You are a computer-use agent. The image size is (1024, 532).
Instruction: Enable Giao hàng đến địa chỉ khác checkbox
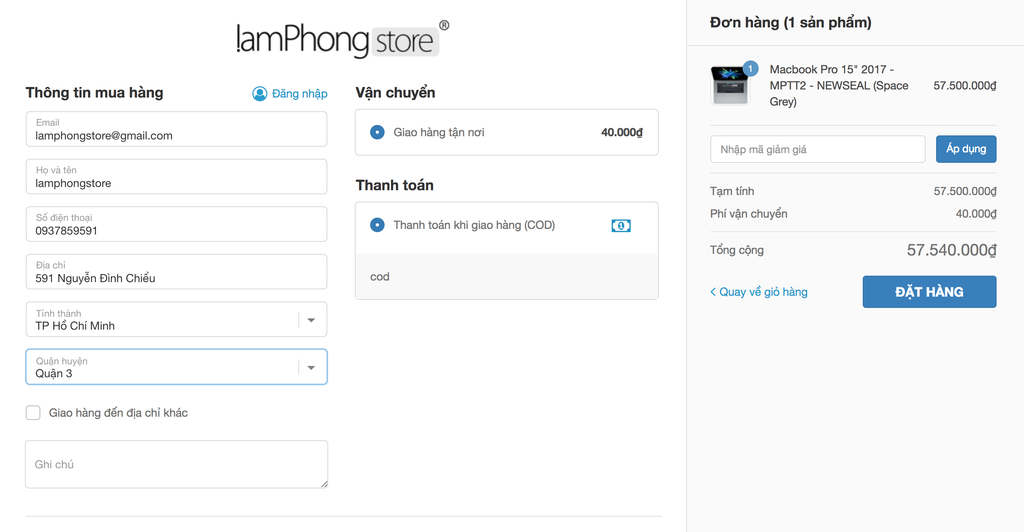coord(33,413)
